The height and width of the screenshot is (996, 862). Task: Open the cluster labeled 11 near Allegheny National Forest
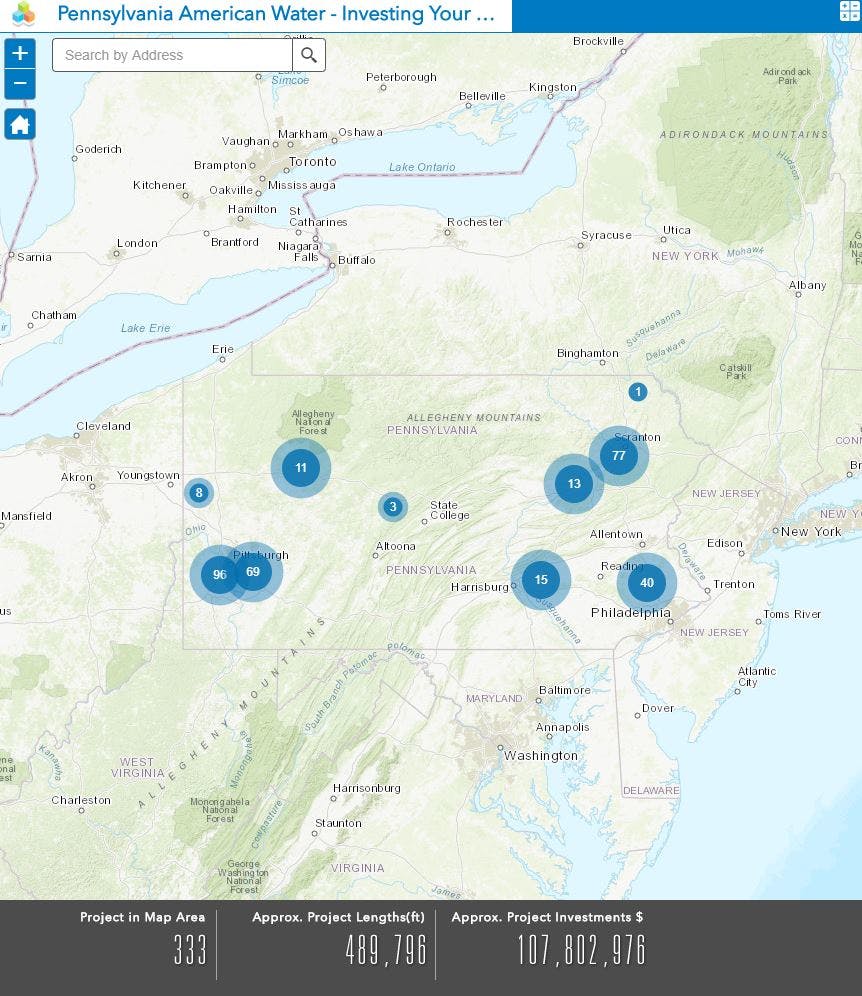coord(301,467)
